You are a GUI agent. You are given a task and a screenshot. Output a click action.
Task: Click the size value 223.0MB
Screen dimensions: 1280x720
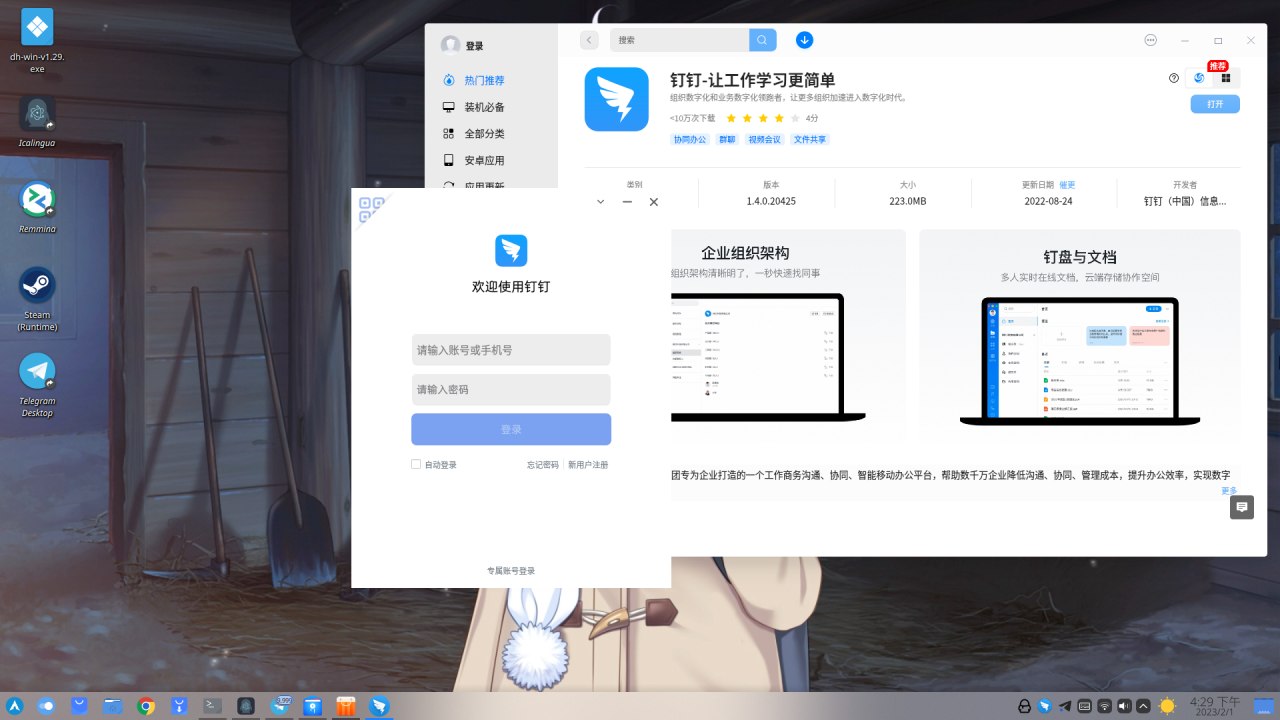coord(907,201)
